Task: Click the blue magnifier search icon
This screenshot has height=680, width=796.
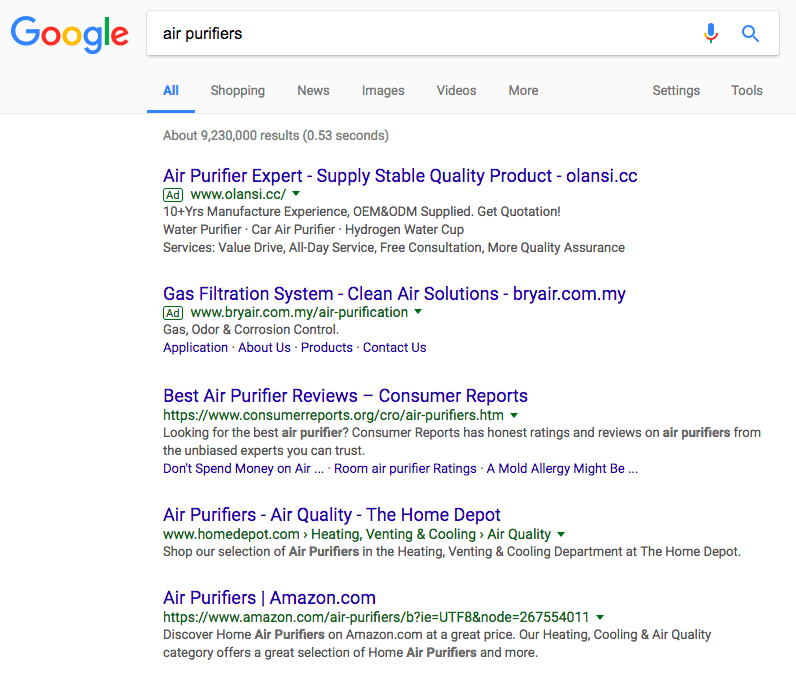Action: pyautogui.click(x=750, y=34)
